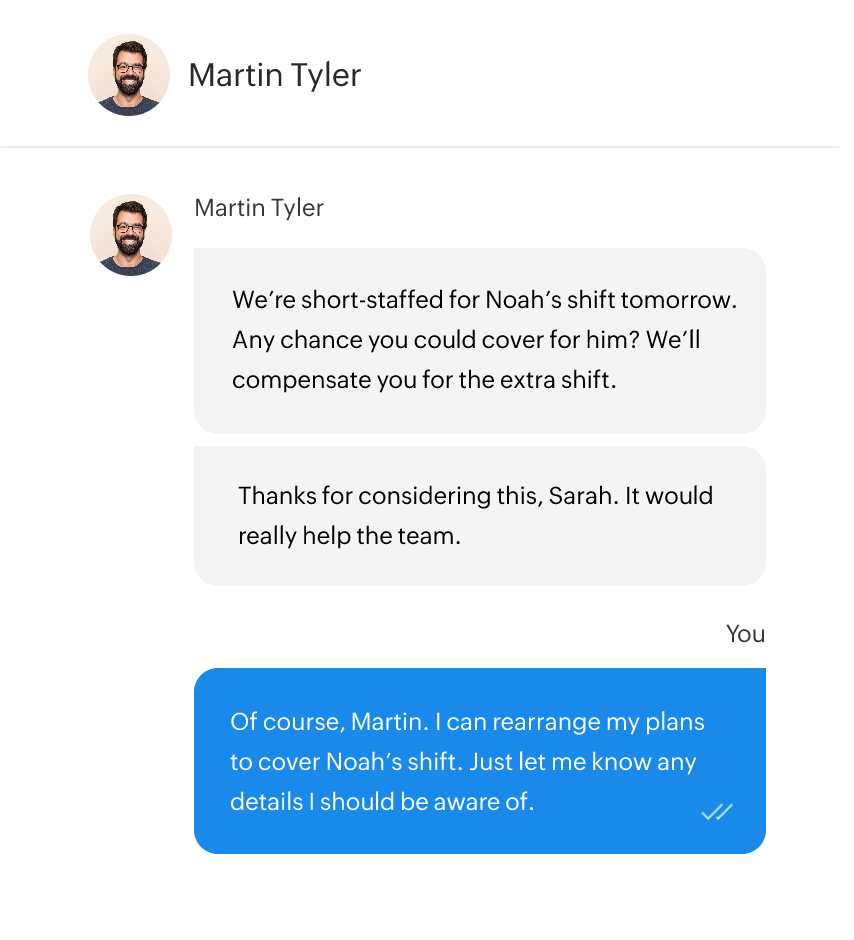Click the divider line below the chat header
The image size is (854, 940).
tap(427, 145)
